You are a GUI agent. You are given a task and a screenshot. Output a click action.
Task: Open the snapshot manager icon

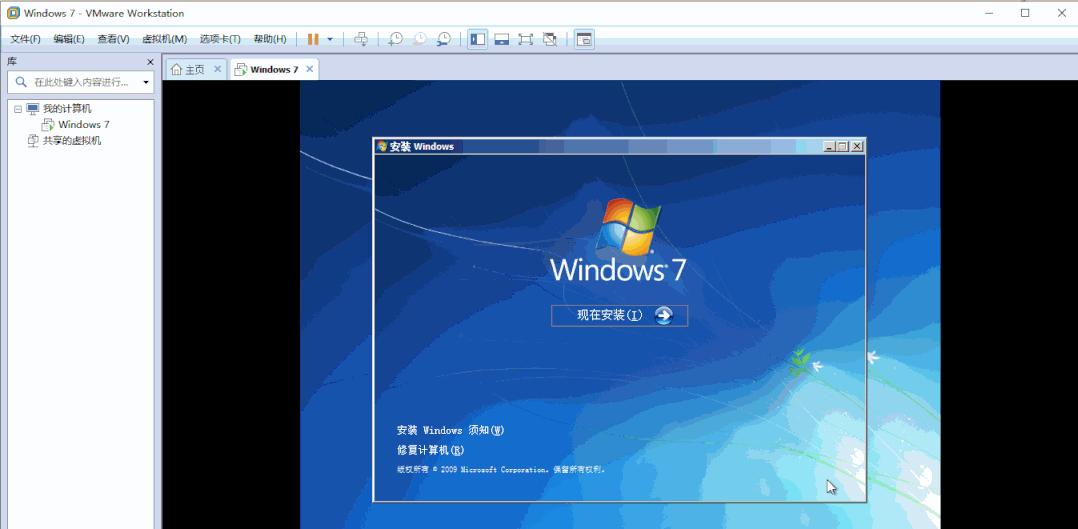click(444, 39)
